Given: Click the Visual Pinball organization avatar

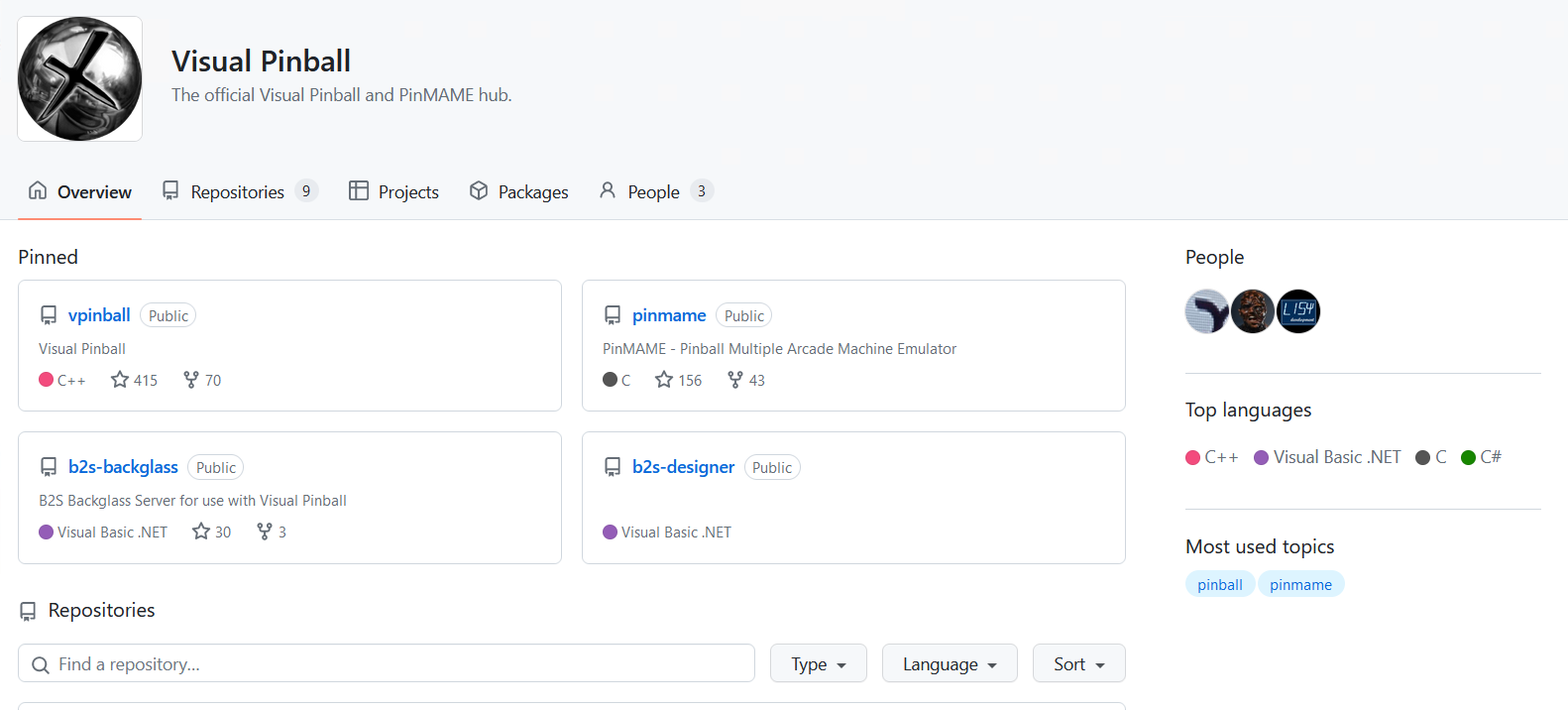Looking at the screenshot, I should pyautogui.click(x=79, y=78).
